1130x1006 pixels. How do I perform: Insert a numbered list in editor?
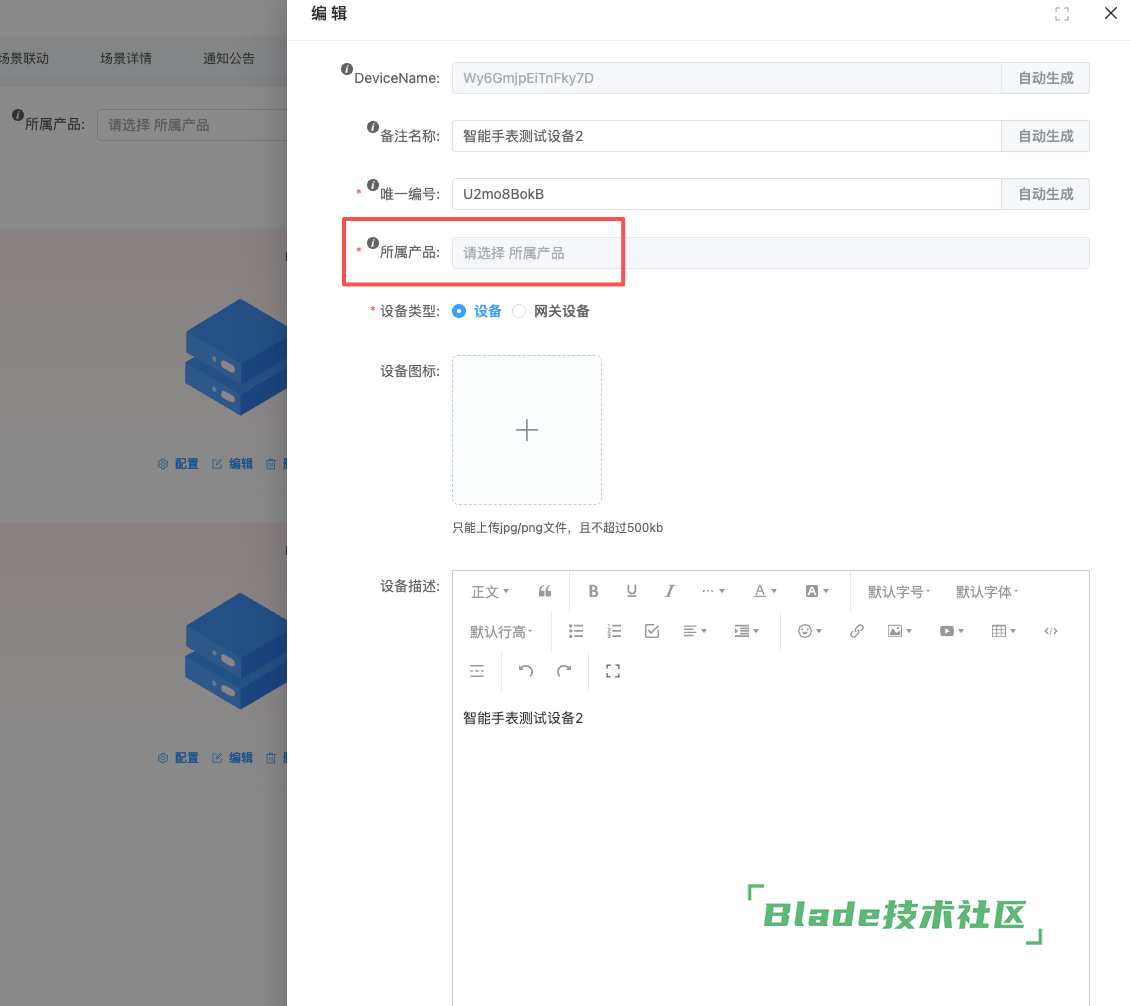[614, 631]
